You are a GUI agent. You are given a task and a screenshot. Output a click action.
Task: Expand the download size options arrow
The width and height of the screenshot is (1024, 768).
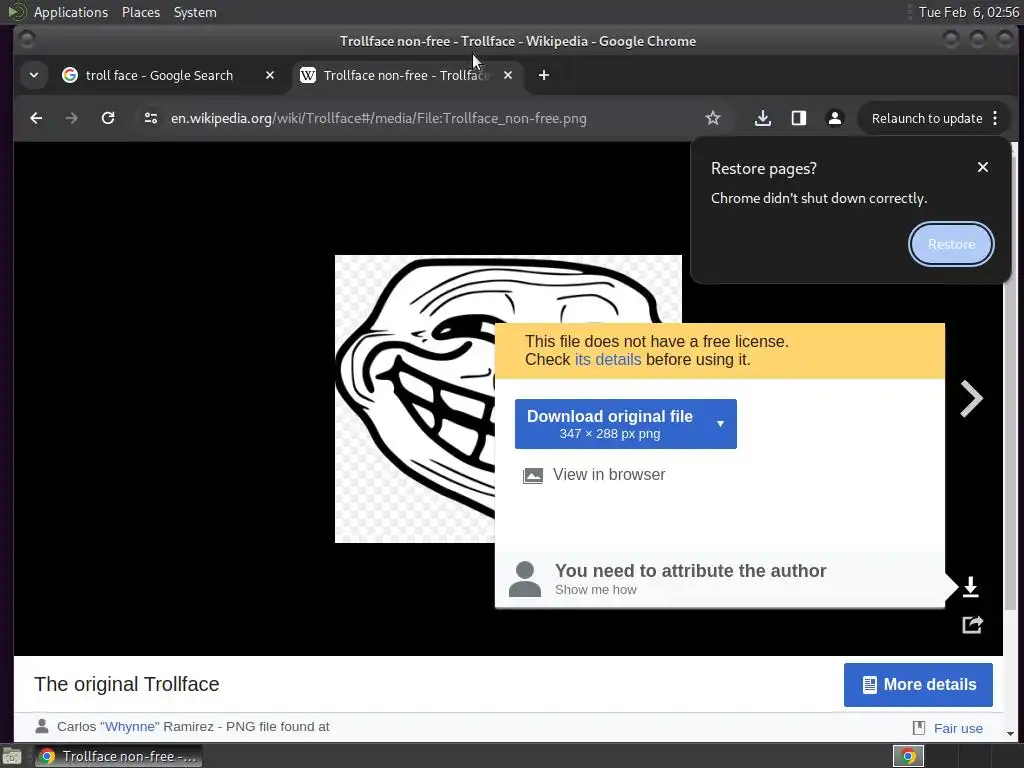[x=720, y=424]
